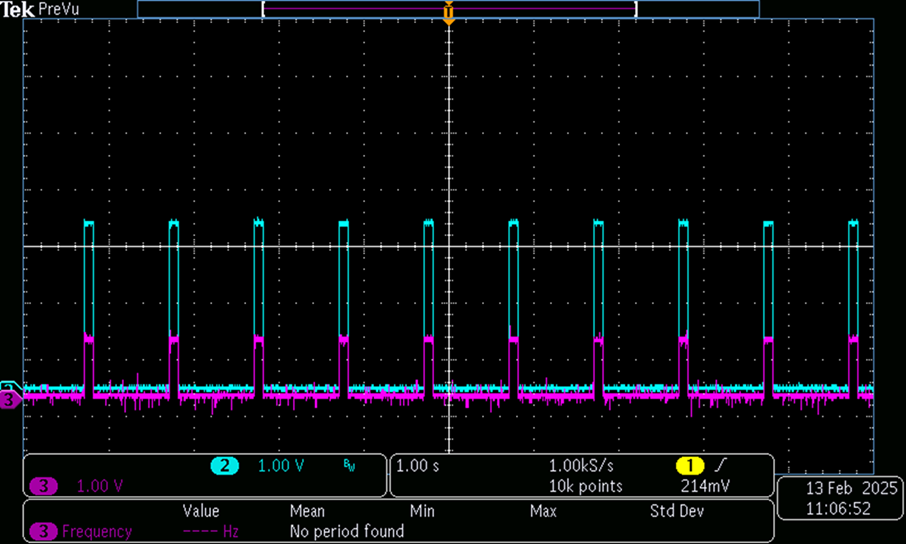906x544 pixels.
Task: Click the channel 3 ground reference marker
Action: 10,400
